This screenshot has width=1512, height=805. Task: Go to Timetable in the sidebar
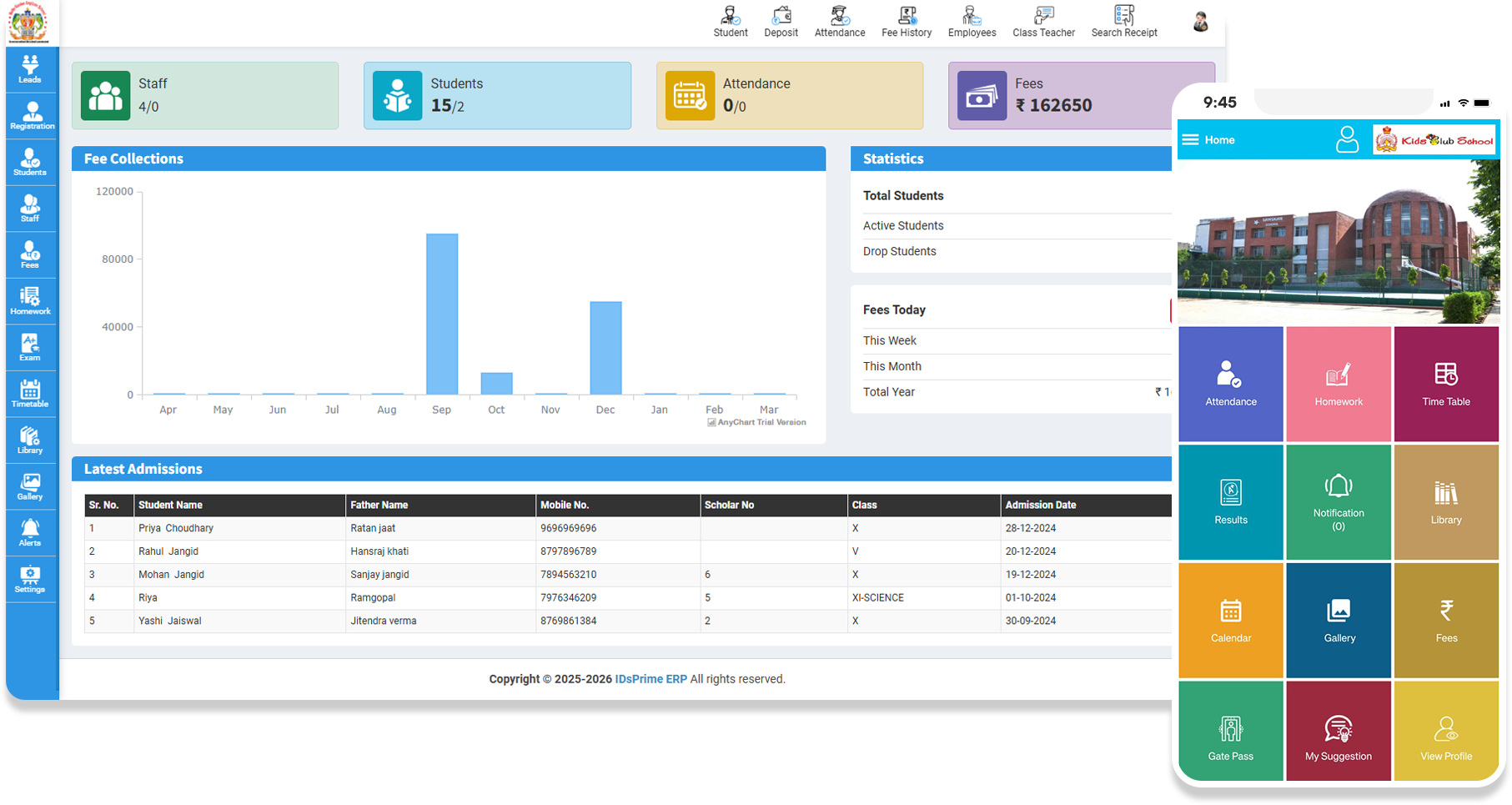click(30, 394)
